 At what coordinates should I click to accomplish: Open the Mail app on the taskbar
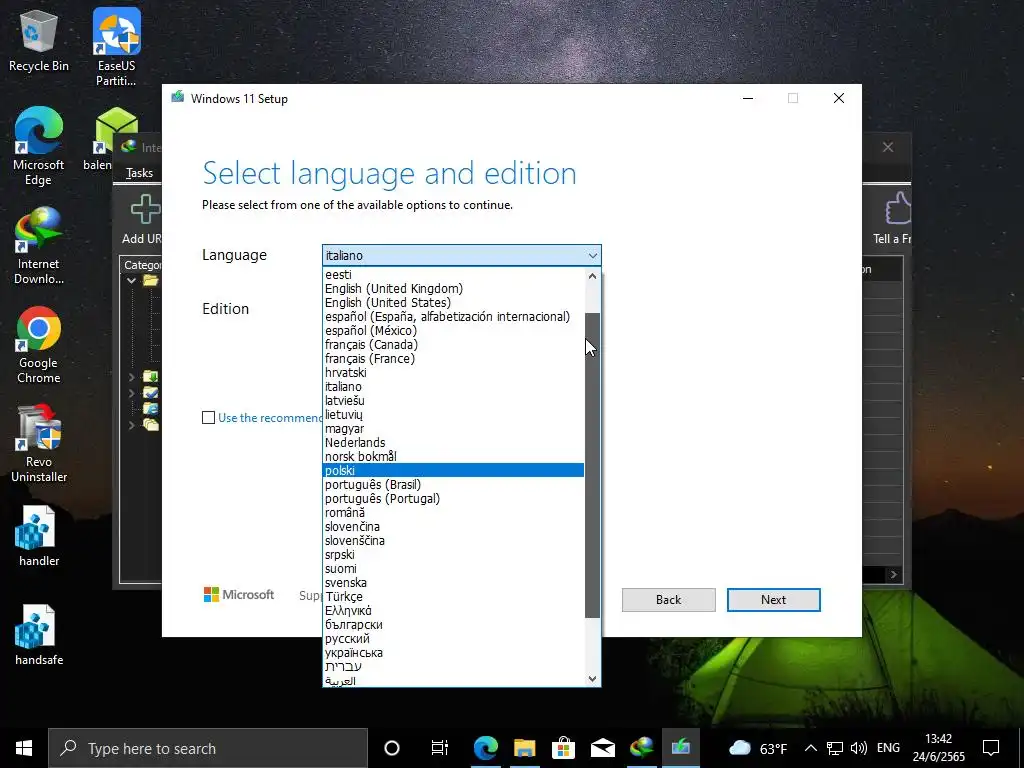click(602, 748)
